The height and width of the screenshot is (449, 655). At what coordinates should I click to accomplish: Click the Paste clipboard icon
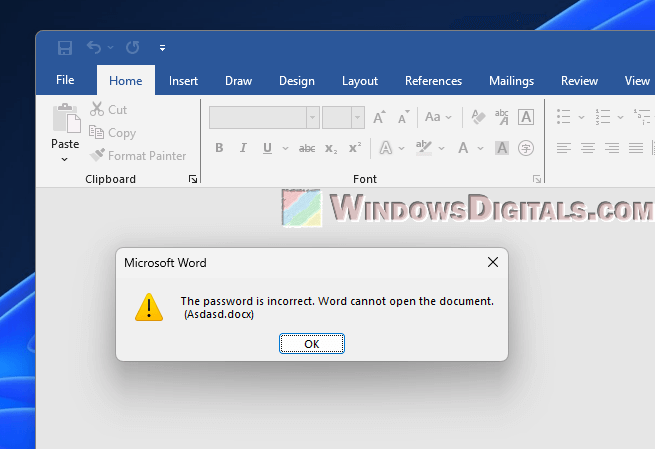pyautogui.click(x=66, y=118)
